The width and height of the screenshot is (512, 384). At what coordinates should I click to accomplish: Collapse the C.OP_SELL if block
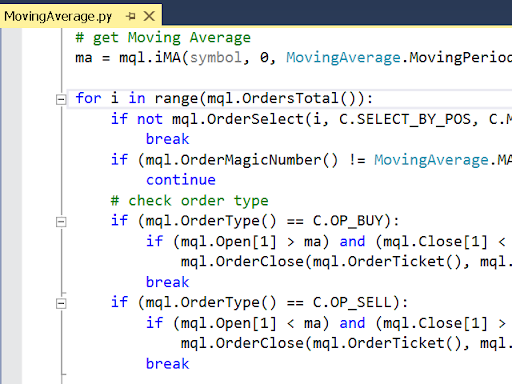point(61,304)
